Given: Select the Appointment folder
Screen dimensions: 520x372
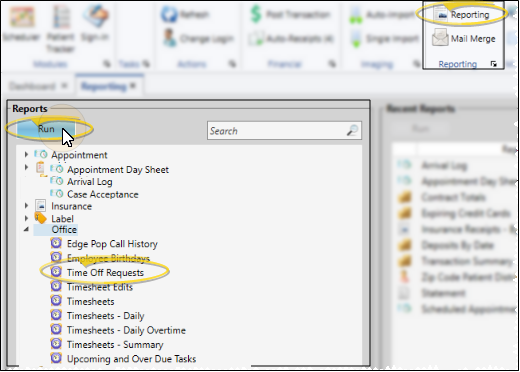Looking at the screenshot, I should click(79, 155).
